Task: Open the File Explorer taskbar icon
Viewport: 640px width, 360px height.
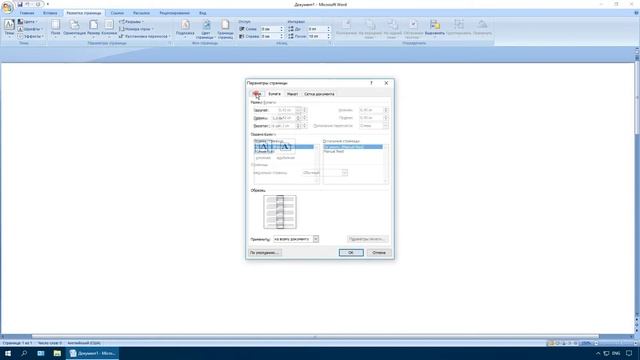Action: coord(57,353)
